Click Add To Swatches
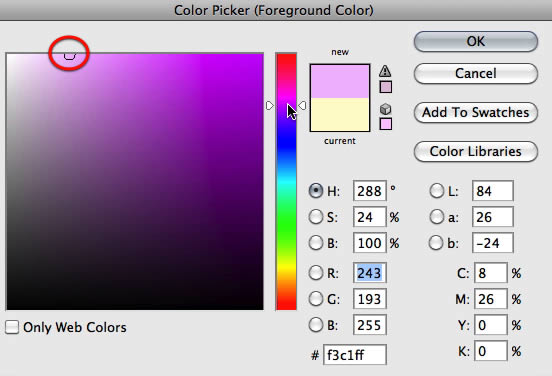 pyautogui.click(x=476, y=113)
